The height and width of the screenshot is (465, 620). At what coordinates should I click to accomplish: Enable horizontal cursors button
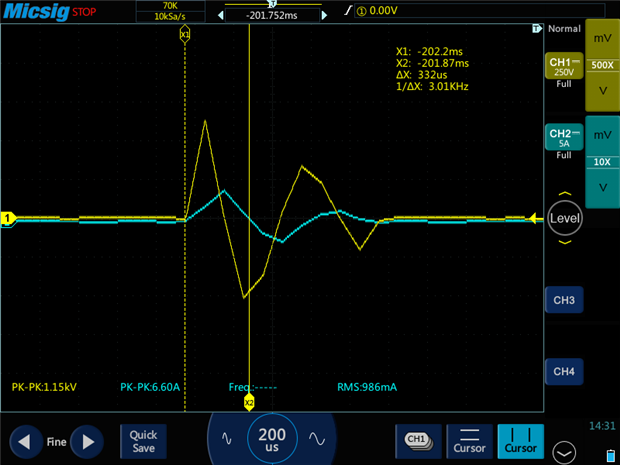pos(469,441)
